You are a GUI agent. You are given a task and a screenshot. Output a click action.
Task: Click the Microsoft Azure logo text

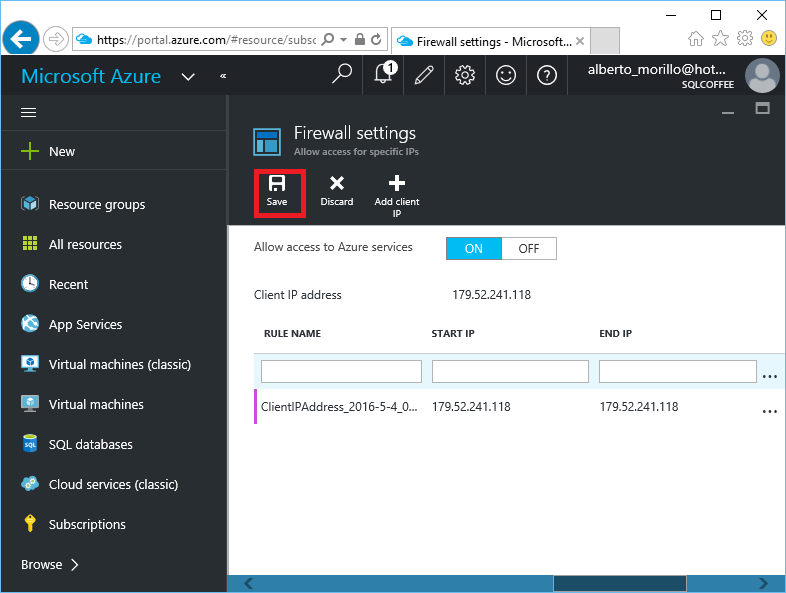pos(91,76)
